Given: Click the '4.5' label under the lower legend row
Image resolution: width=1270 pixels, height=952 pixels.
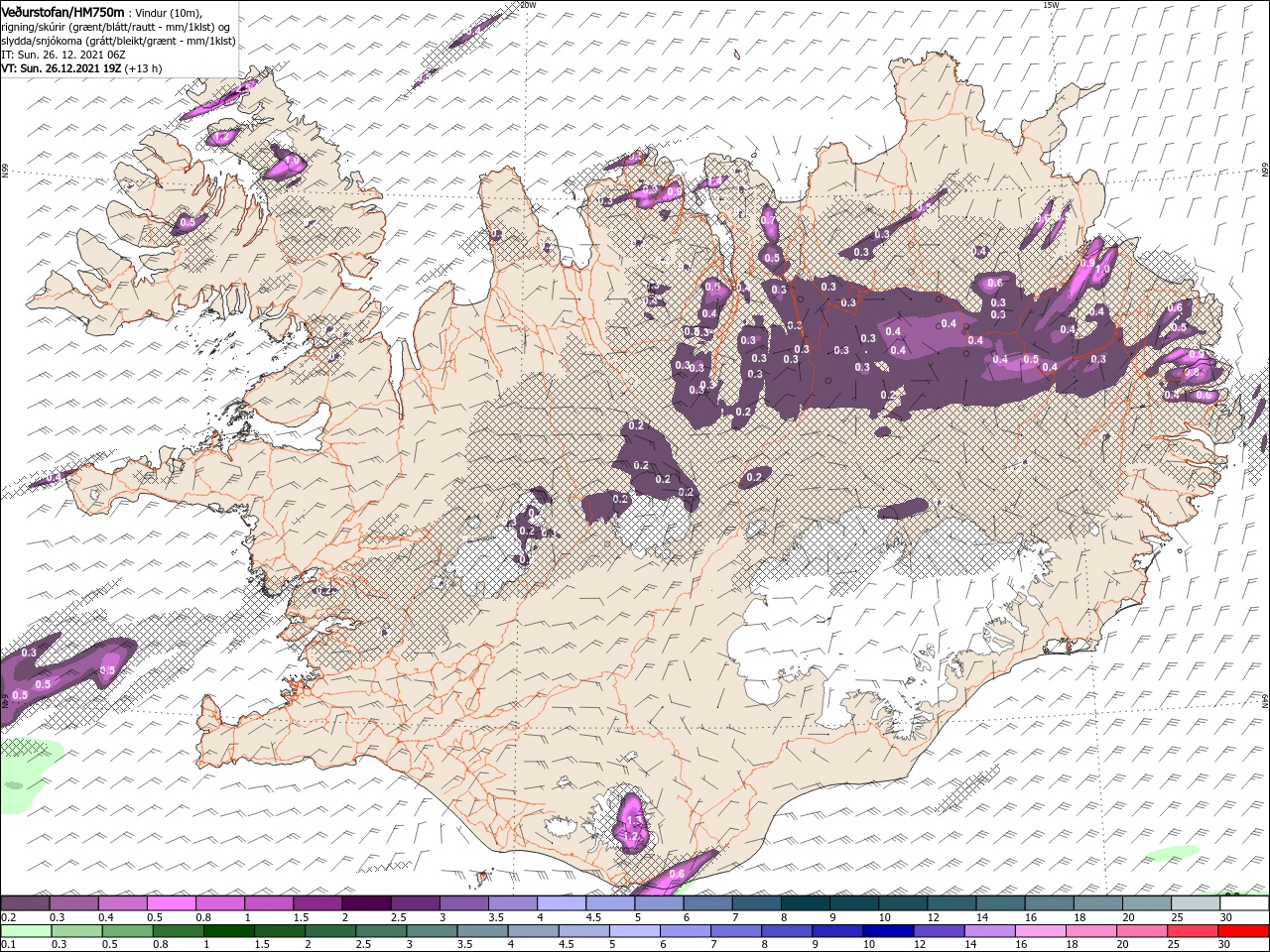Looking at the screenshot, I should [567, 945].
